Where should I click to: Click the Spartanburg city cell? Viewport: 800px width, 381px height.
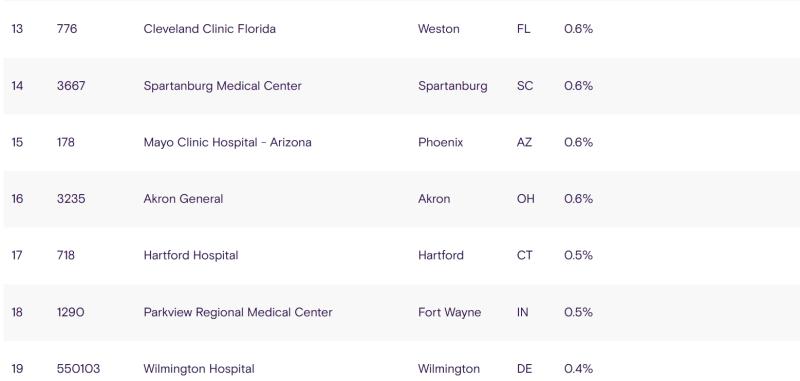pos(453,86)
